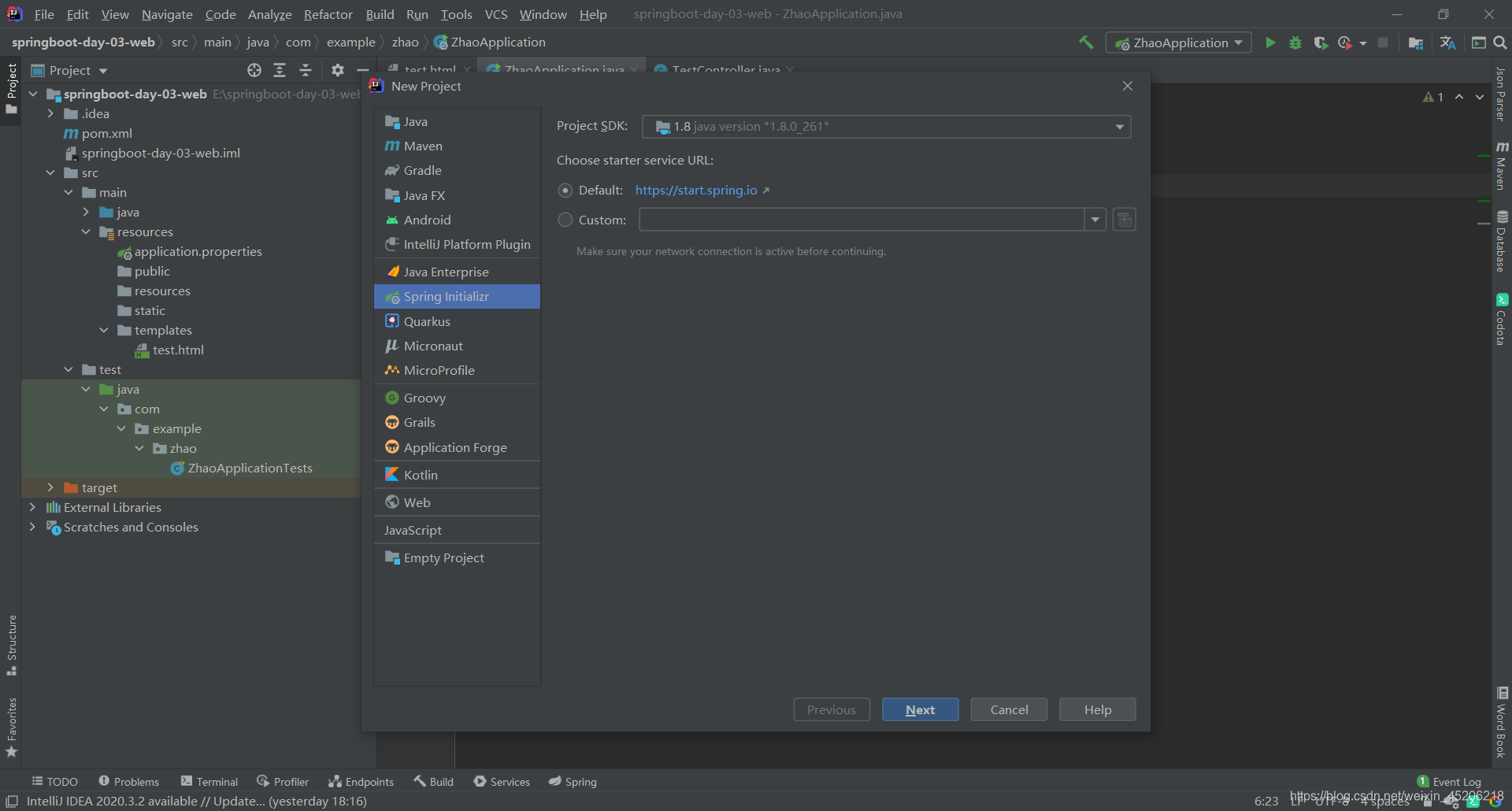Open the start.spring.io link
The height and width of the screenshot is (811, 1512).
pyautogui.click(x=696, y=191)
